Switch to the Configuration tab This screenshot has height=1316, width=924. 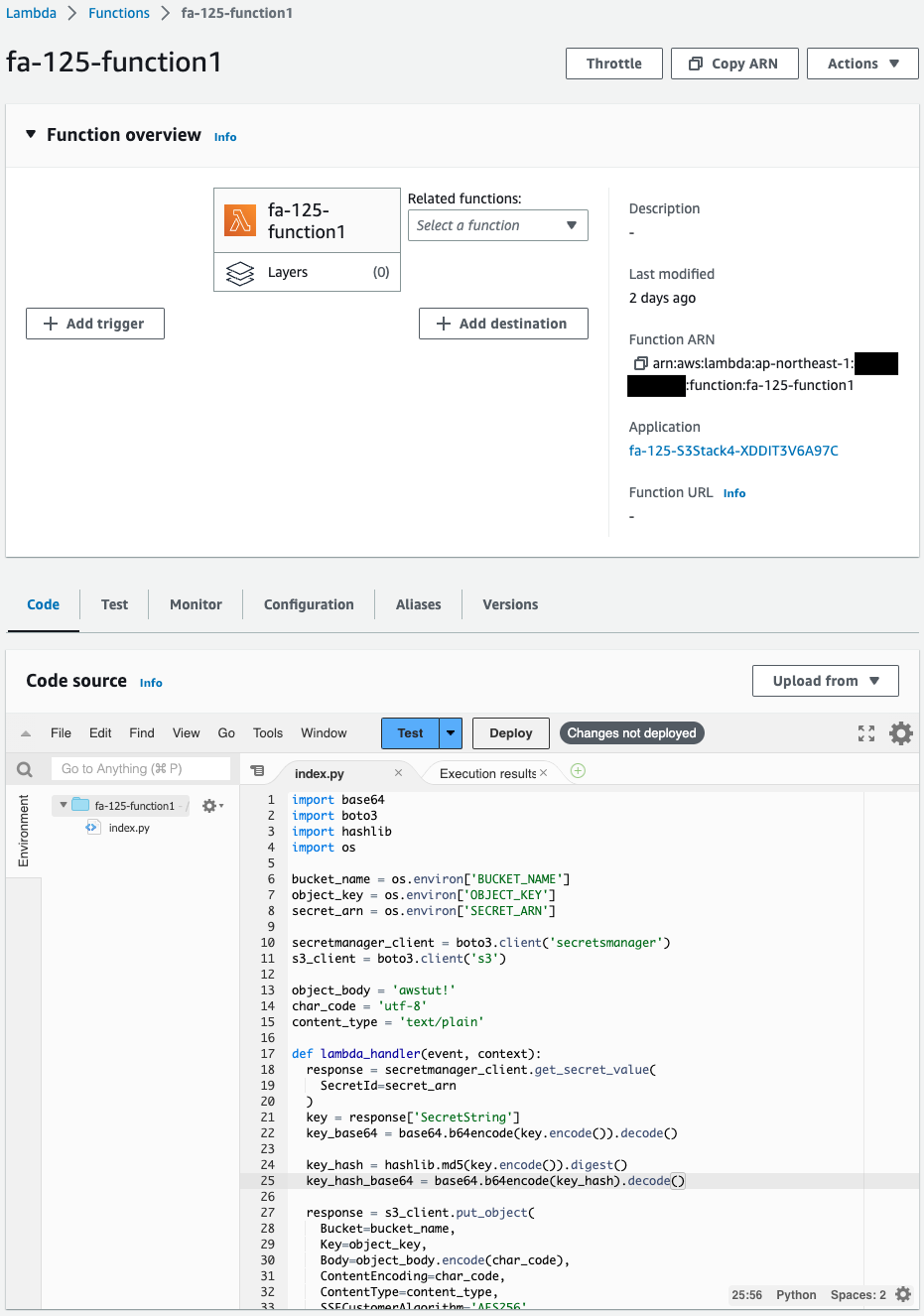(x=308, y=604)
